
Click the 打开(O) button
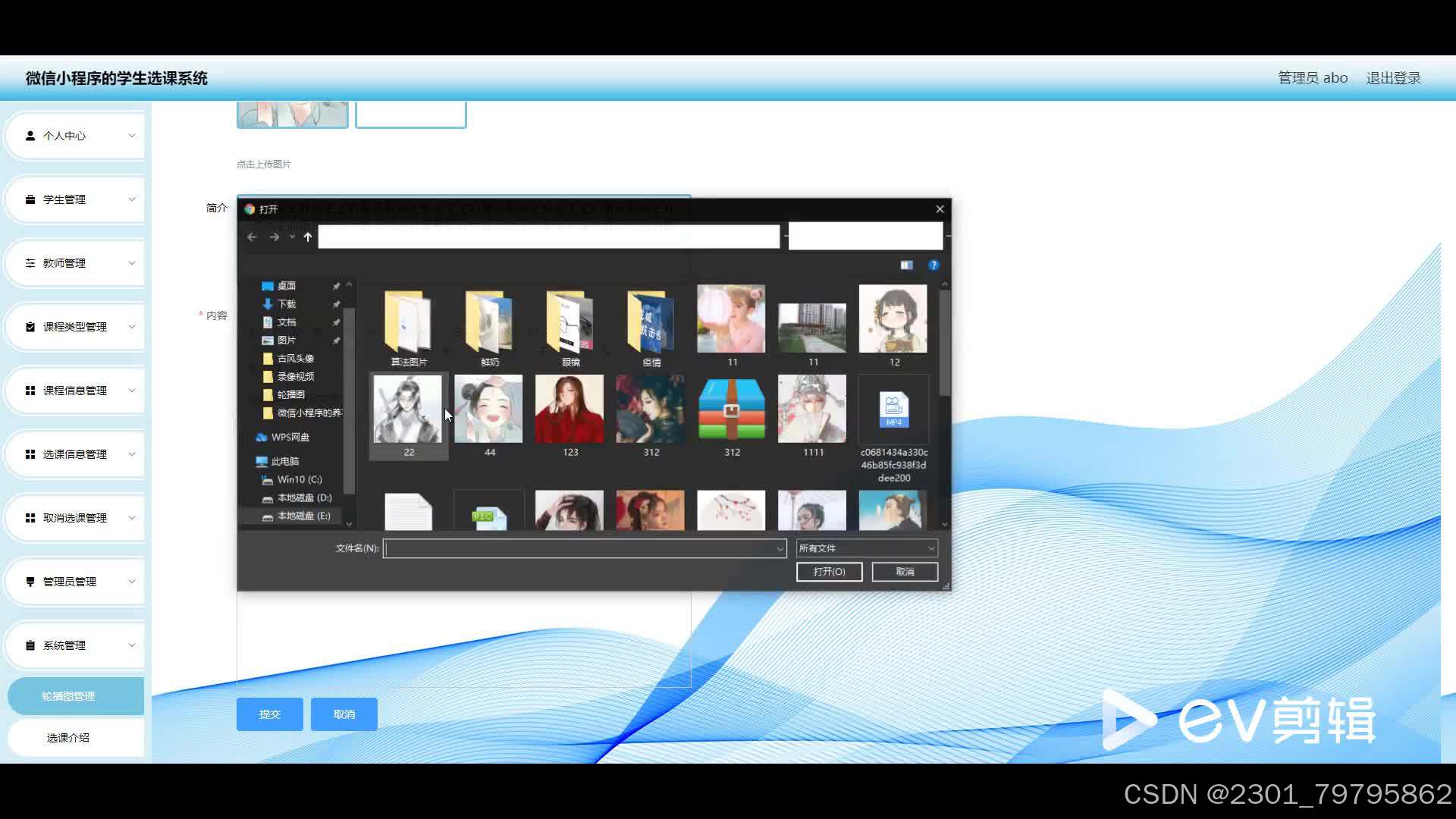(829, 572)
